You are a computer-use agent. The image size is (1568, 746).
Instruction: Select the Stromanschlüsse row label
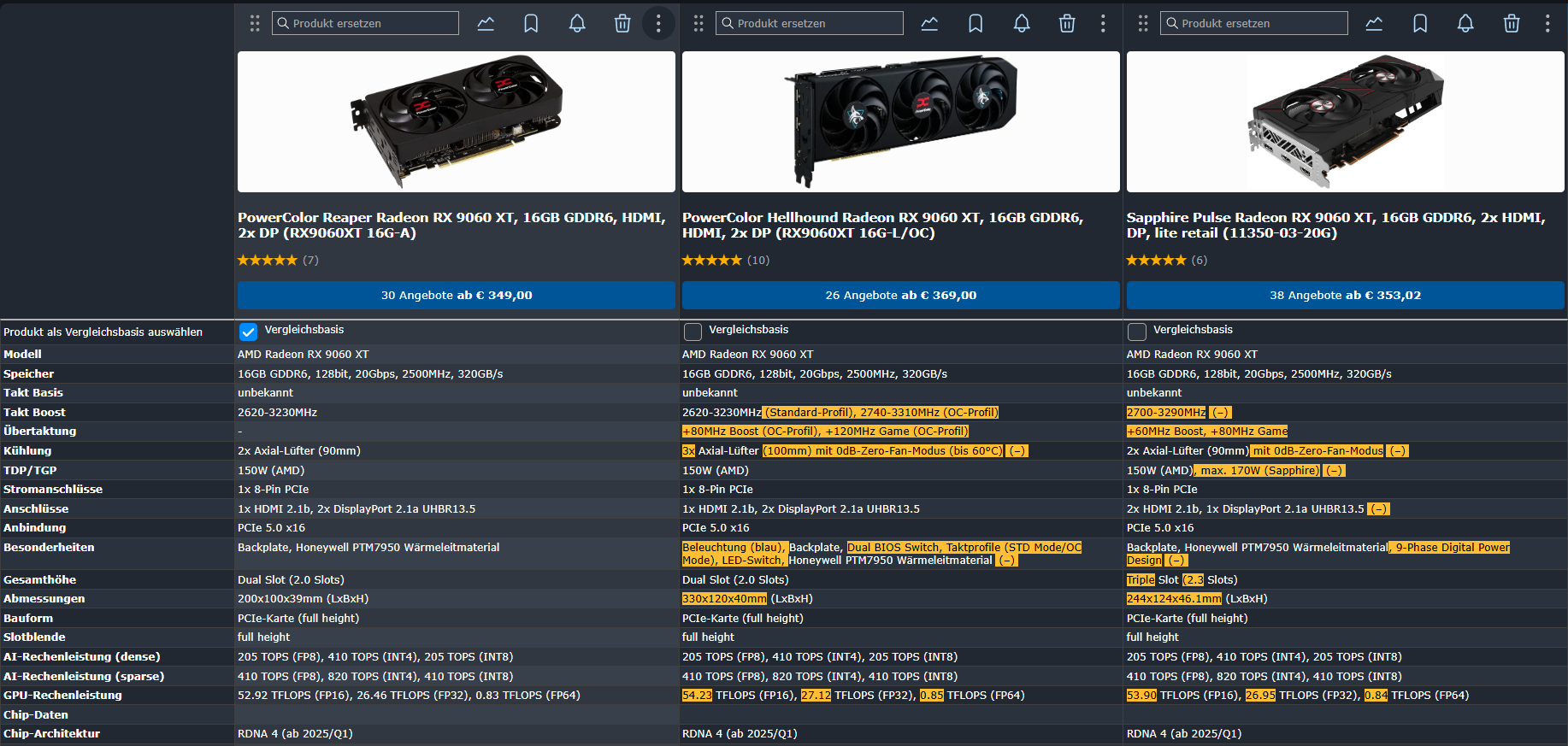tap(53, 490)
